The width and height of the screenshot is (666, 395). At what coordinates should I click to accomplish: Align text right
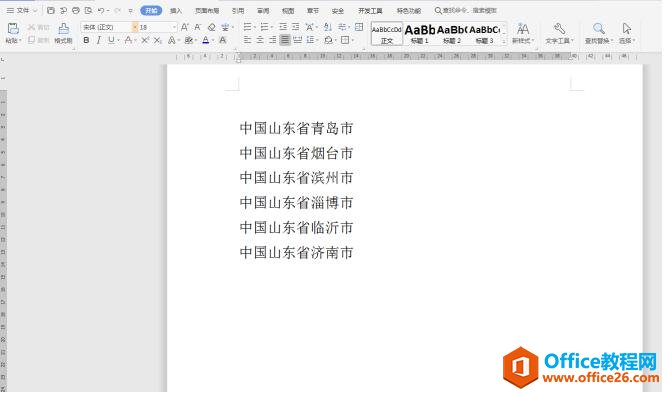pos(272,40)
